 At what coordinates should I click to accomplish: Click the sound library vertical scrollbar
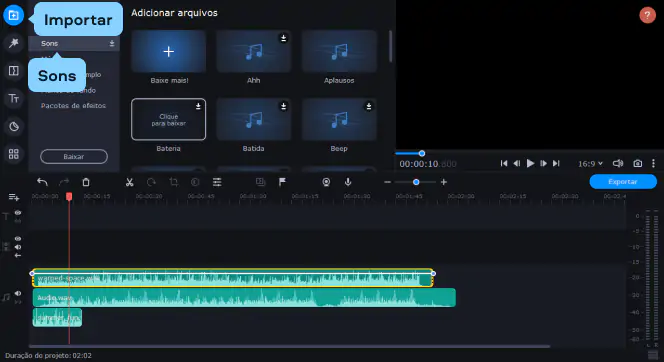(390, 47)
